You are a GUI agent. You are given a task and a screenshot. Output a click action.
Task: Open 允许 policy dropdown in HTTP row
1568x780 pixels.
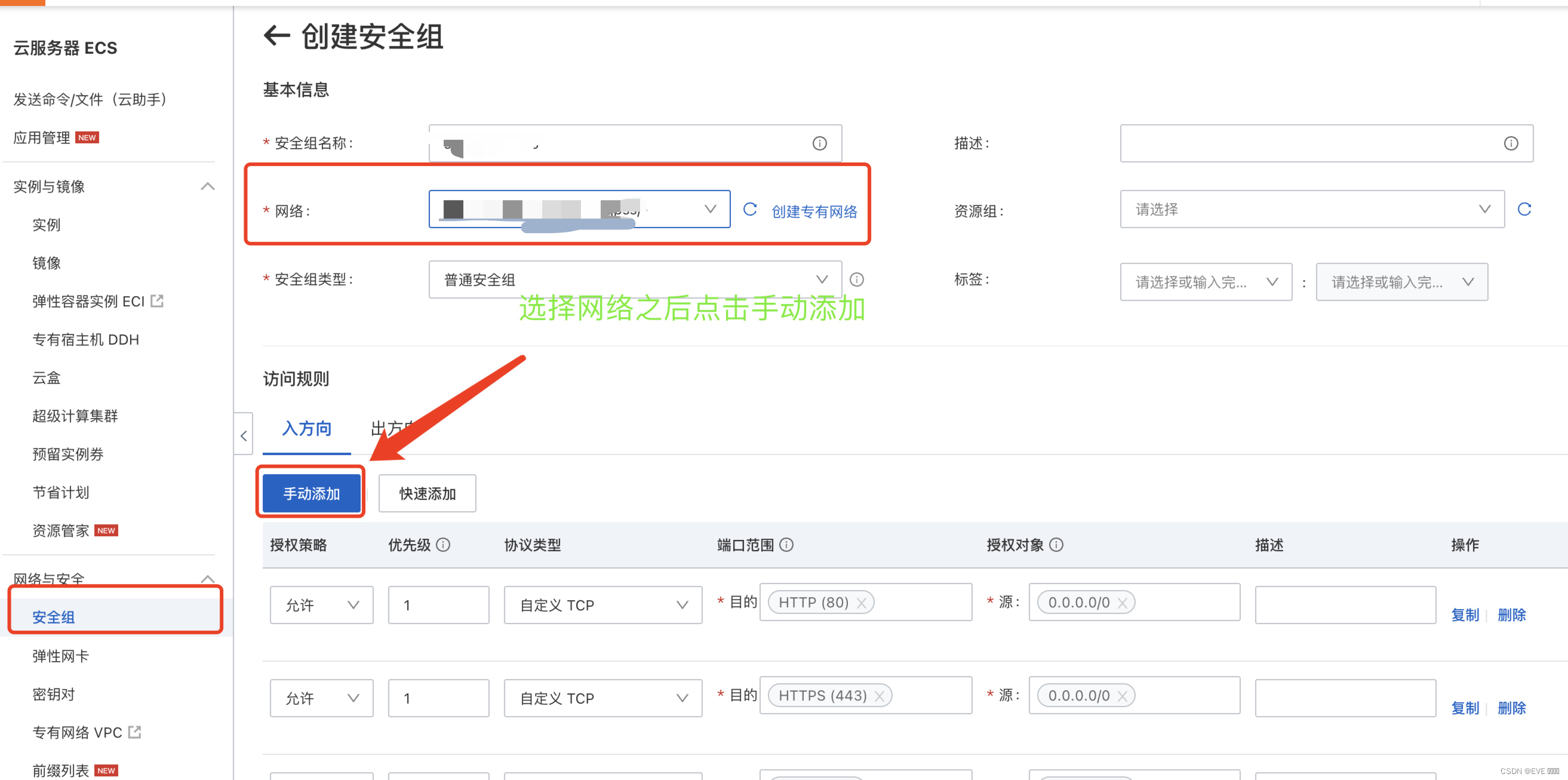pos(321,605)
